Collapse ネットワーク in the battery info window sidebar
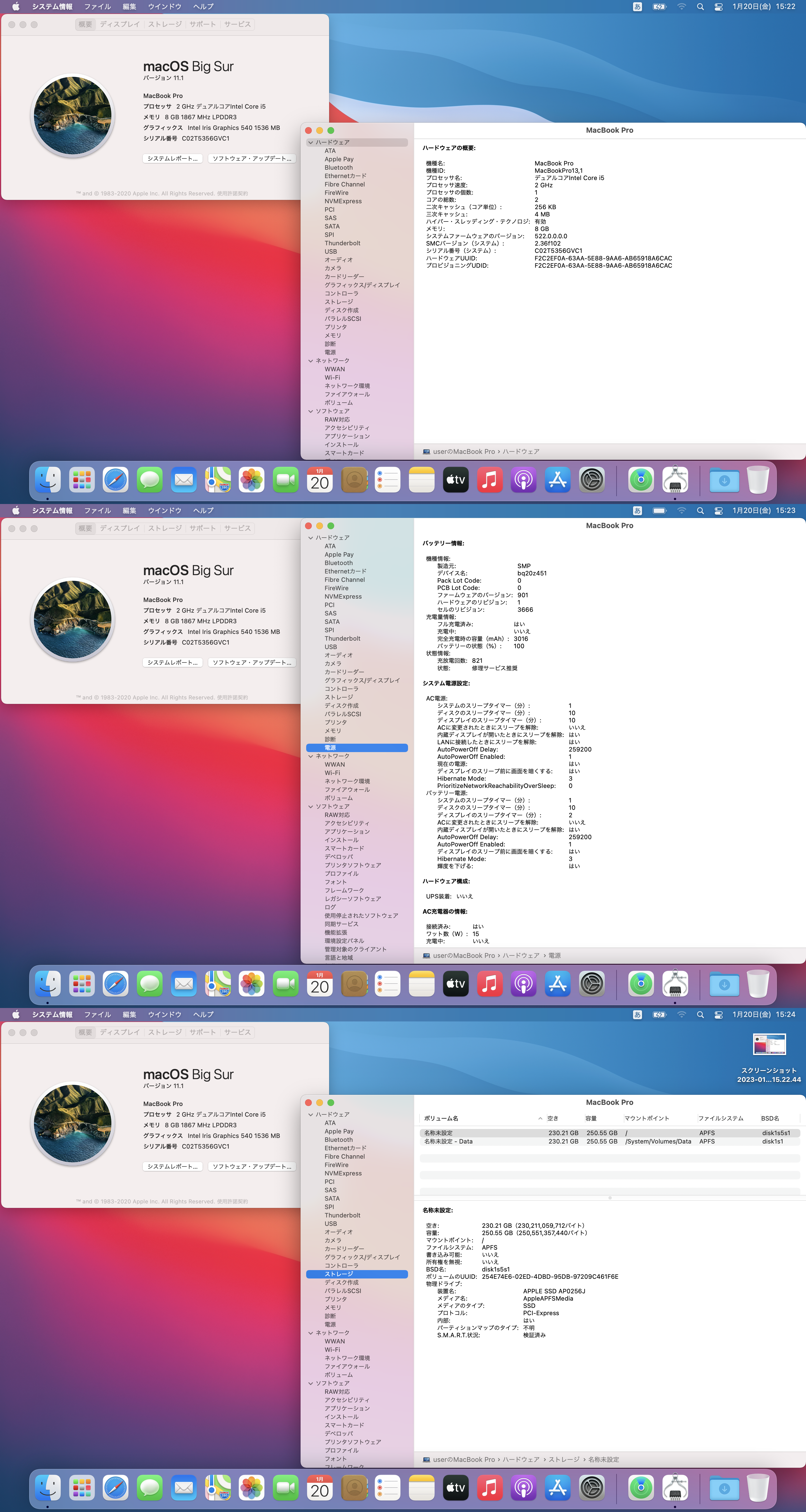The width and height of the screenshot is (806, 1512). pyautogui.click(x=311, y=756)
